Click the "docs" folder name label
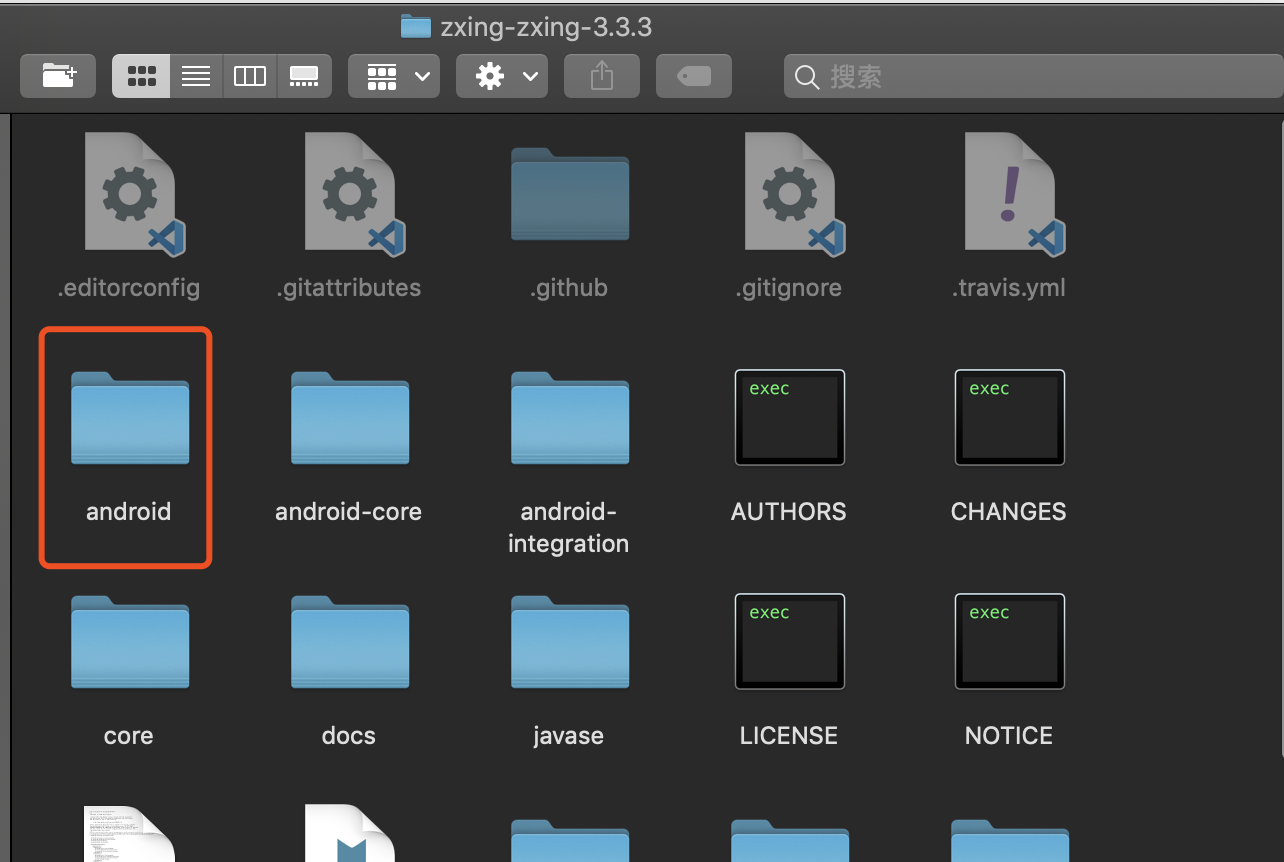The image size is (1284, 862). pyautogui.click(x=349, y=736)
